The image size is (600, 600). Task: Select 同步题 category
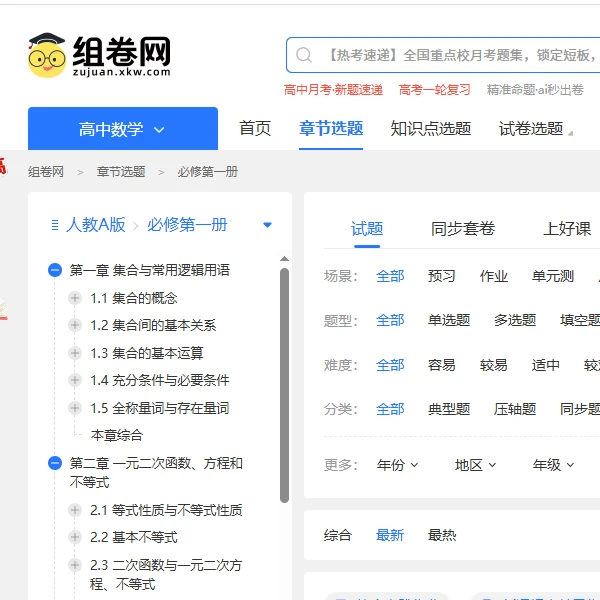coord(580,409)
